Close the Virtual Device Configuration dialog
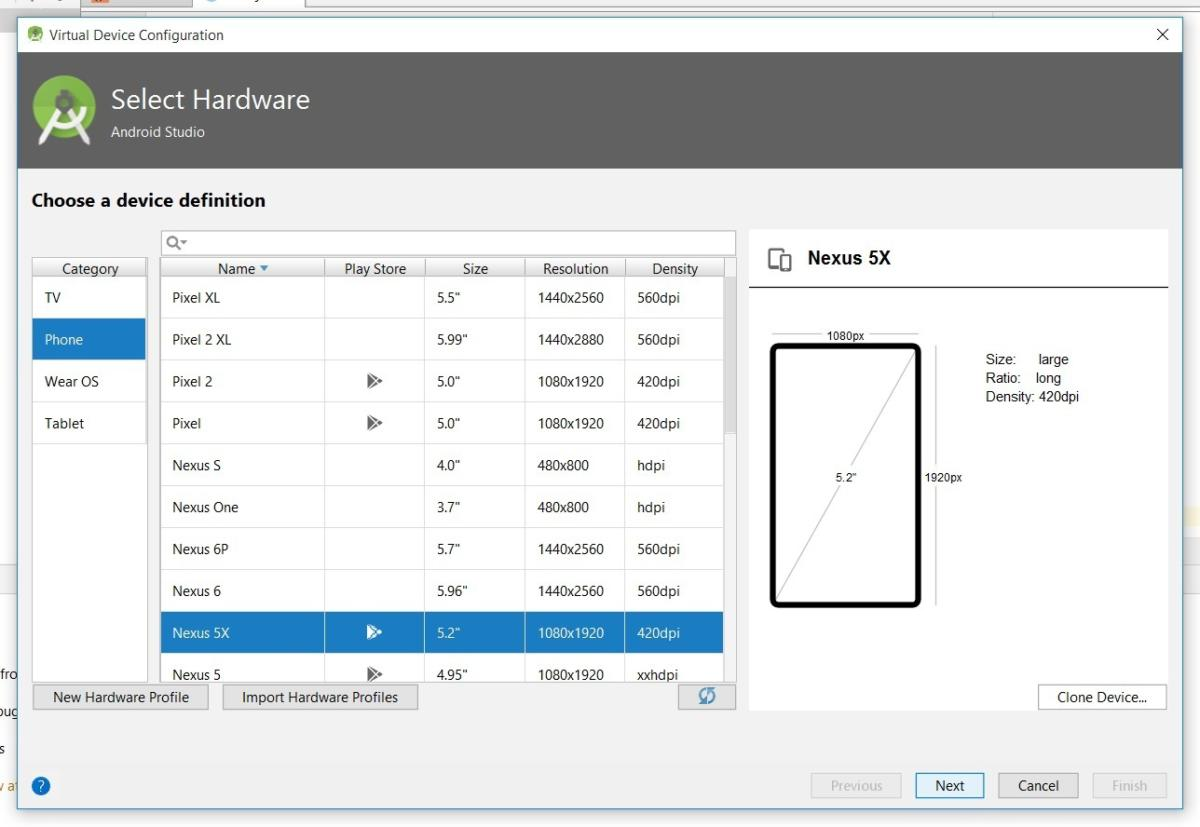This screenshot has height=827, width=1200. (x=1162, y=35)
